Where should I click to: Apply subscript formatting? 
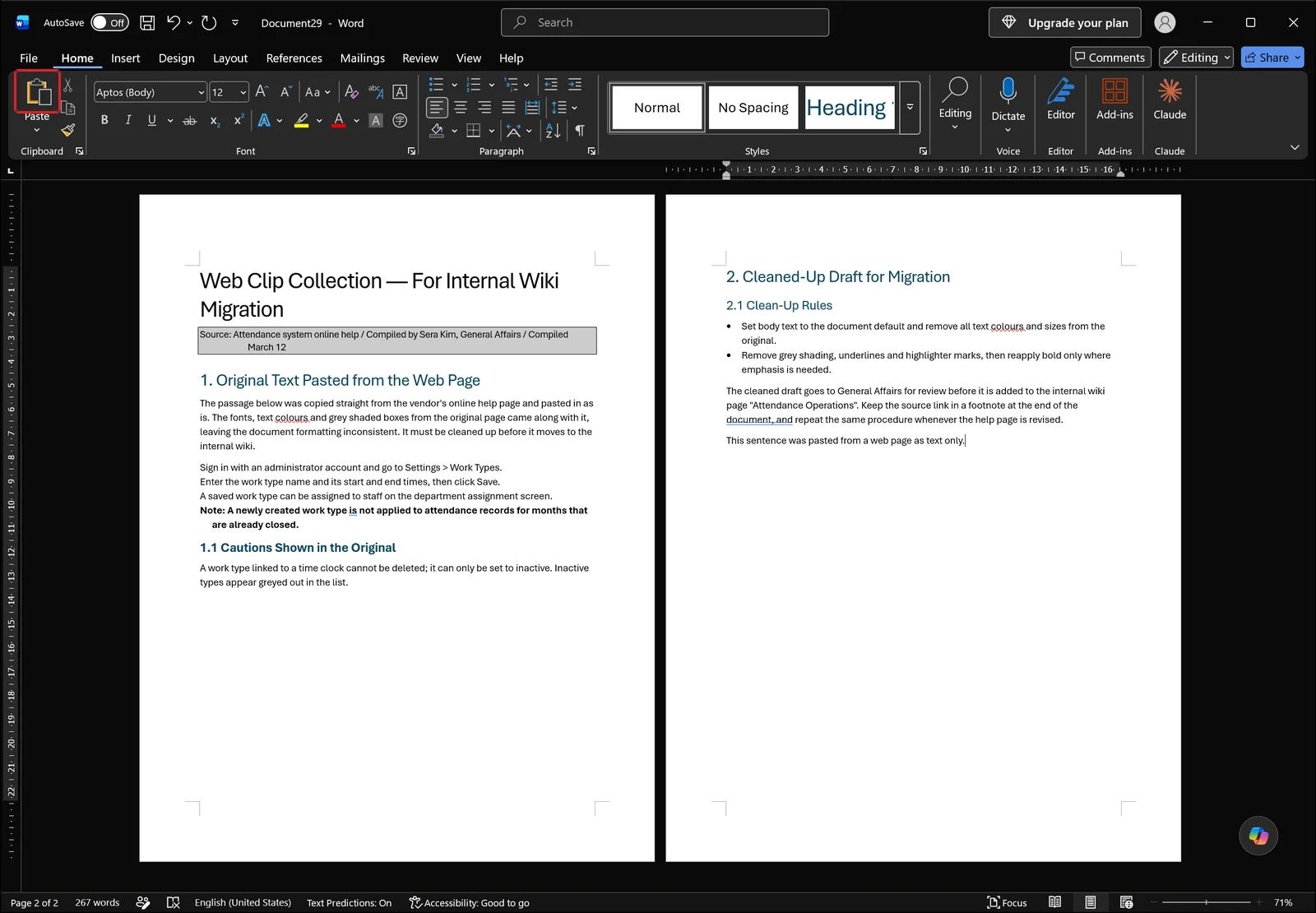point(215,120)
